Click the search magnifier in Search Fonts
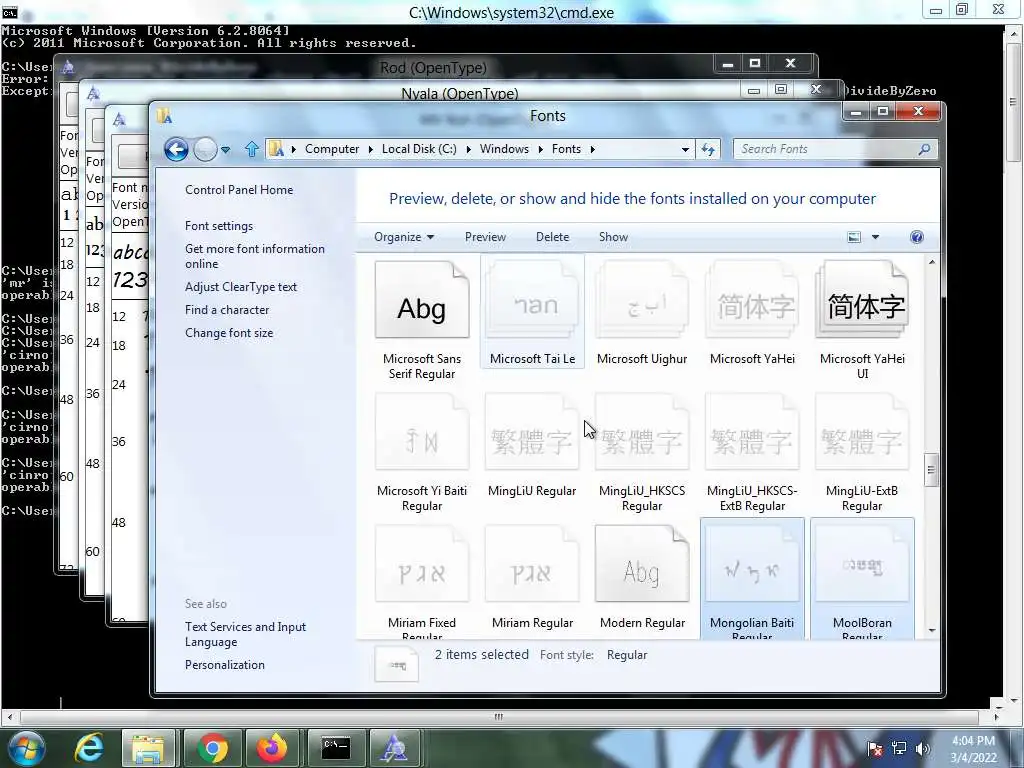The height and width of the screenshot is (768, 1024). (924, 150)
